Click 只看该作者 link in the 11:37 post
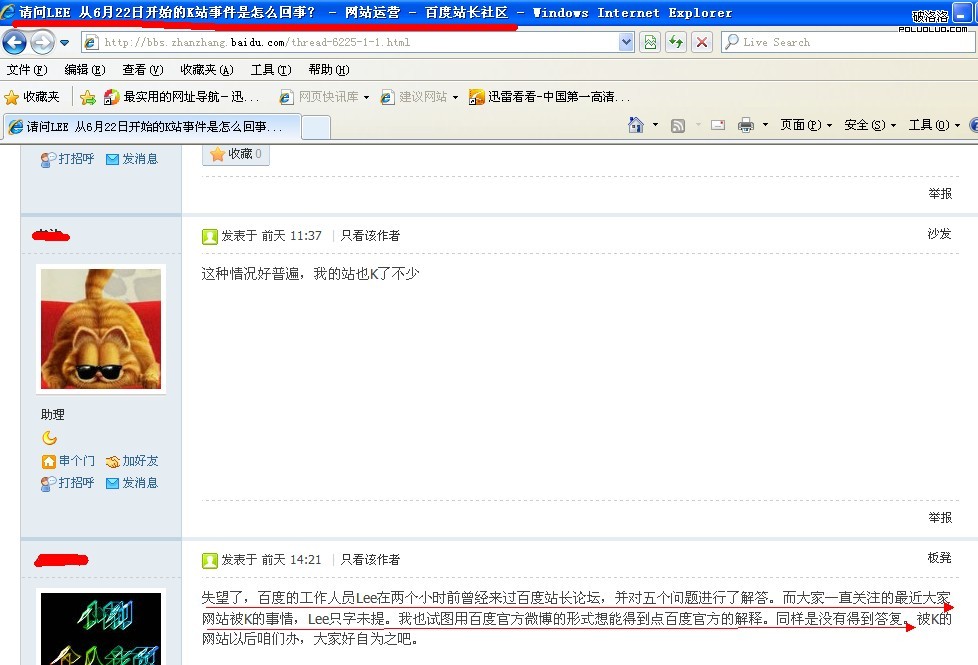 tap(370, 236)
